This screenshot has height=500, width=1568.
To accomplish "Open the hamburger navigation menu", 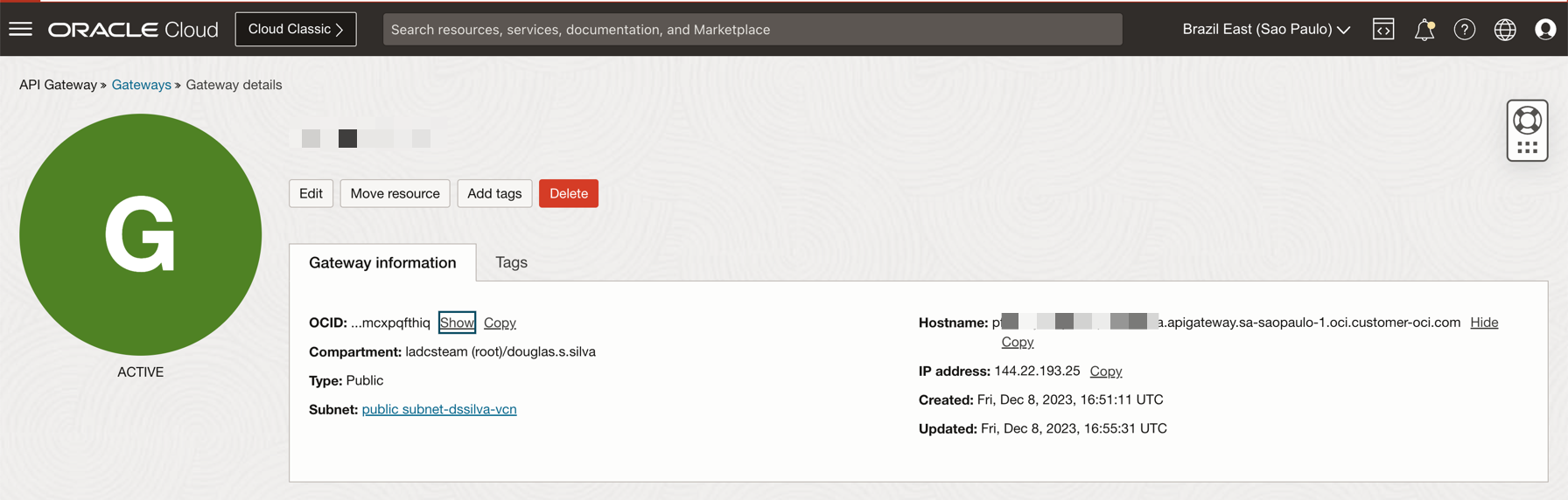I will tap(21, 29).
